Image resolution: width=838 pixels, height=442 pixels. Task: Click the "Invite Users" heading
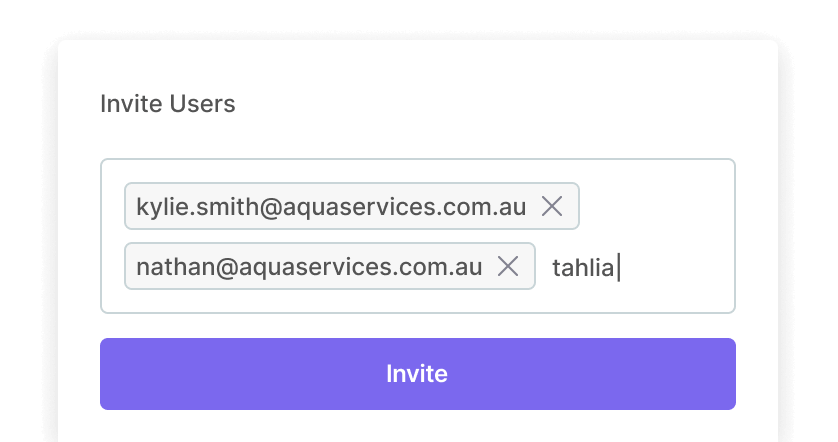point(168,104)
